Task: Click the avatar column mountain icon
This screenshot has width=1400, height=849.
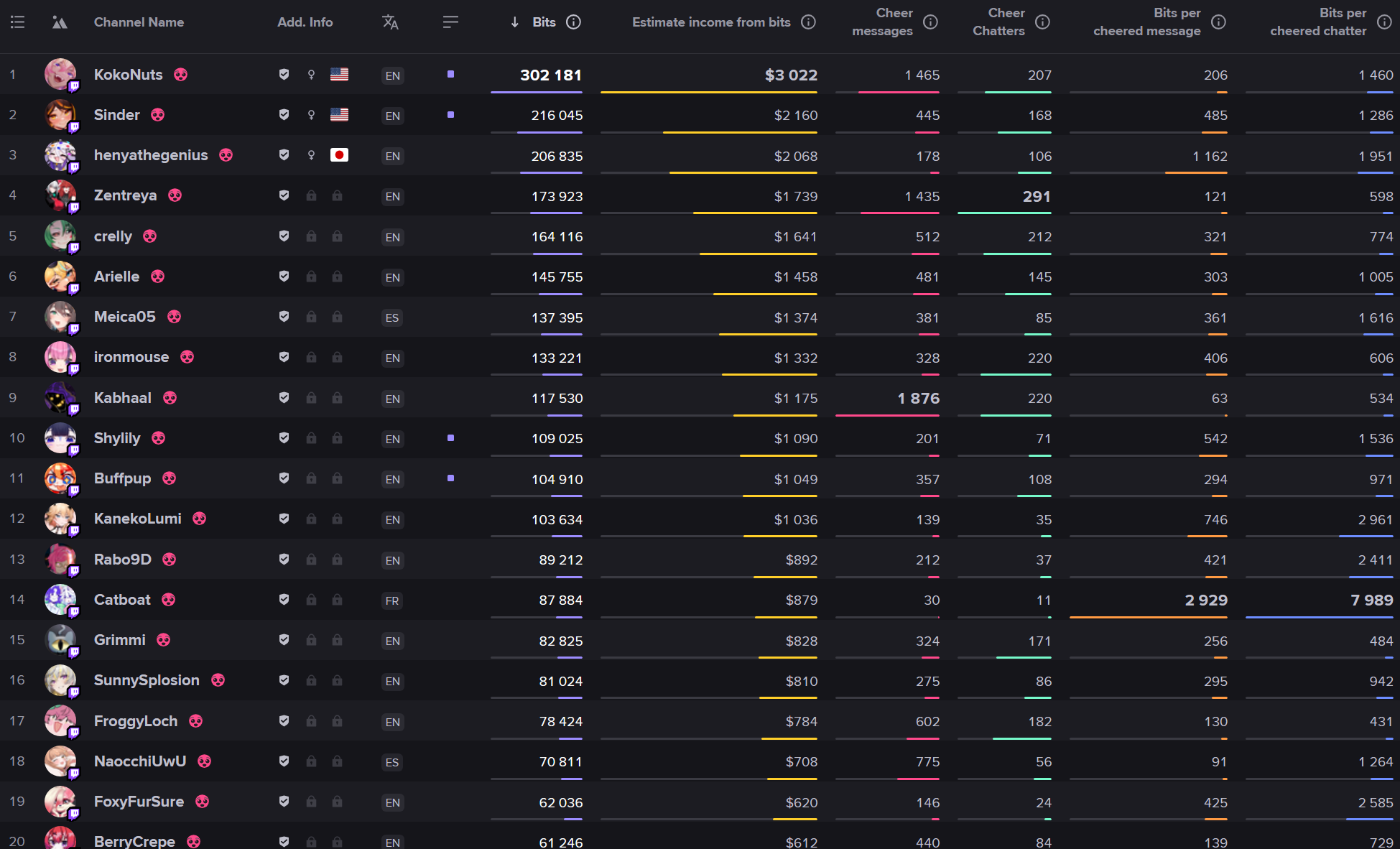Action: pyautogui.click(x=60, y=22)
